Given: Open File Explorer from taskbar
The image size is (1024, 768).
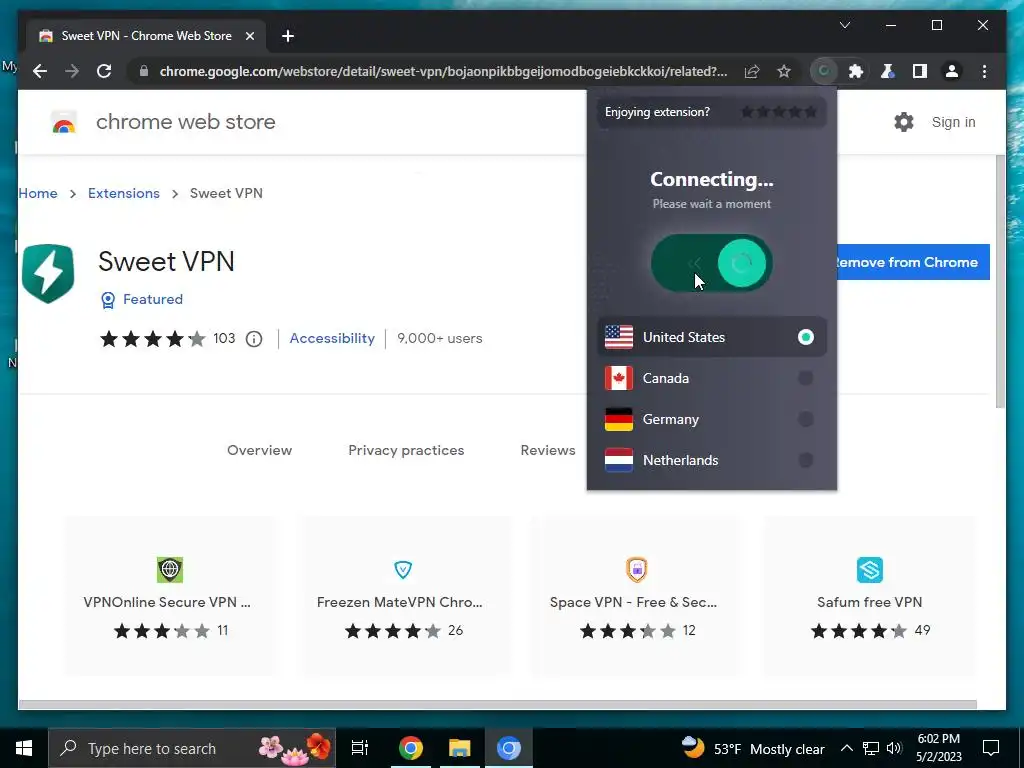Looking at the screenshot, I should 460,748.
